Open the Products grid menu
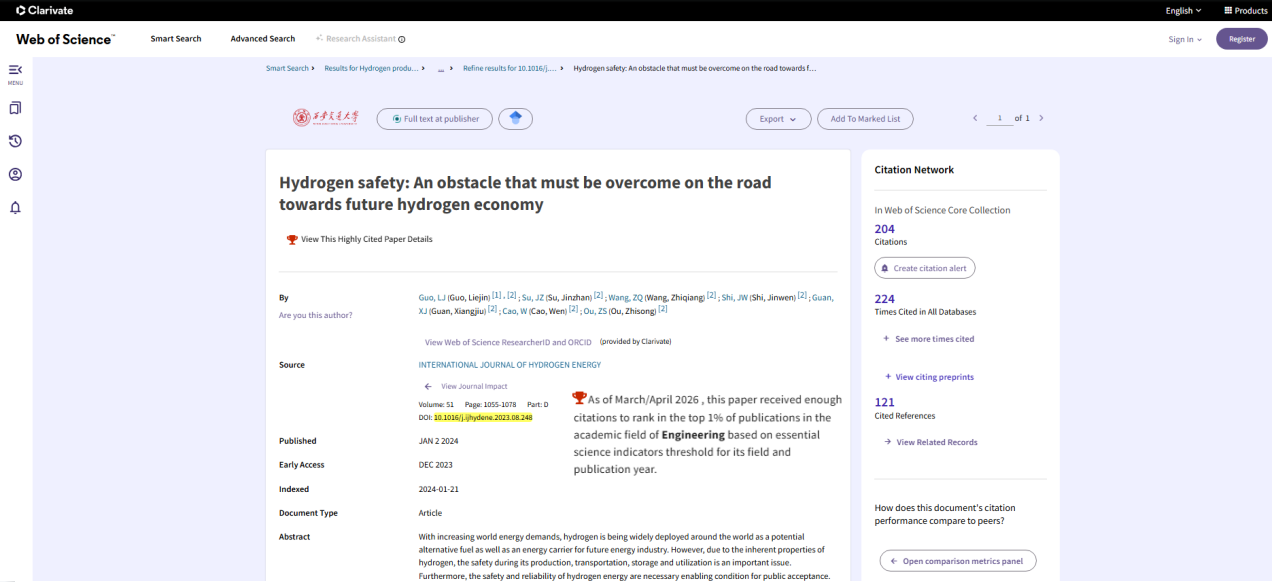1272x582 pixels. pos(1245,10)
